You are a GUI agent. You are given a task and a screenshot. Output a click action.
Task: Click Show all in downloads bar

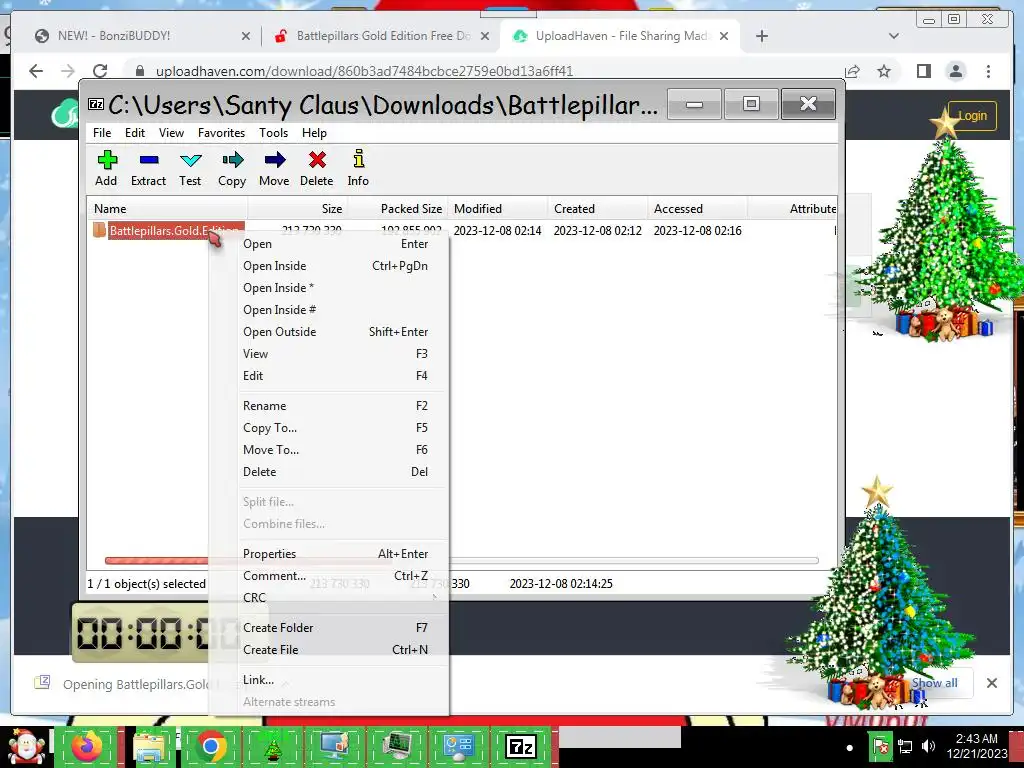point(935,683)
